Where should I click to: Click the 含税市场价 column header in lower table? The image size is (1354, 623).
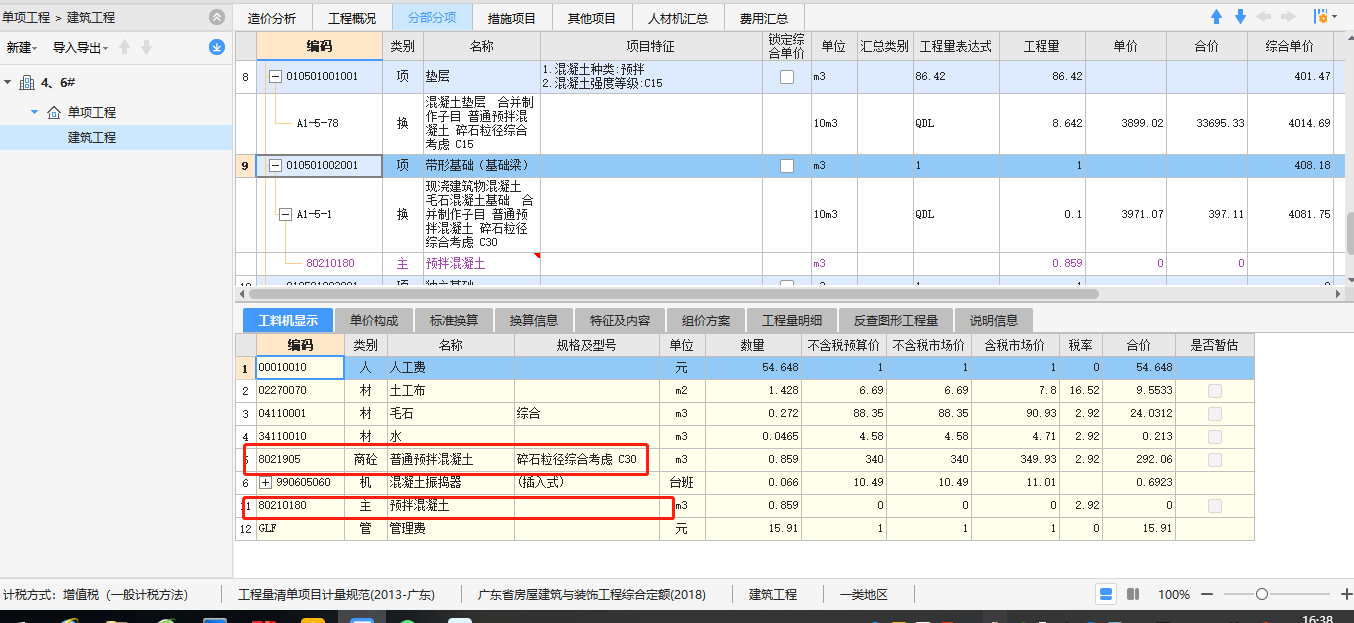[x=1016, y=345]
